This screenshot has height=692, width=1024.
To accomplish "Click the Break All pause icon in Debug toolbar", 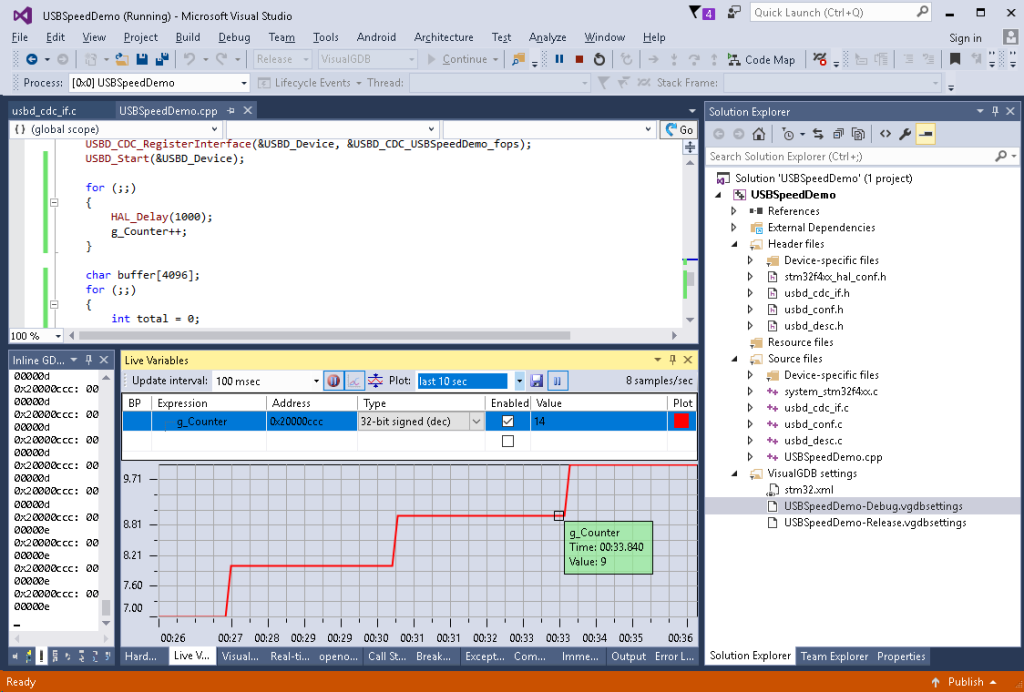I will tap(557, 59).
